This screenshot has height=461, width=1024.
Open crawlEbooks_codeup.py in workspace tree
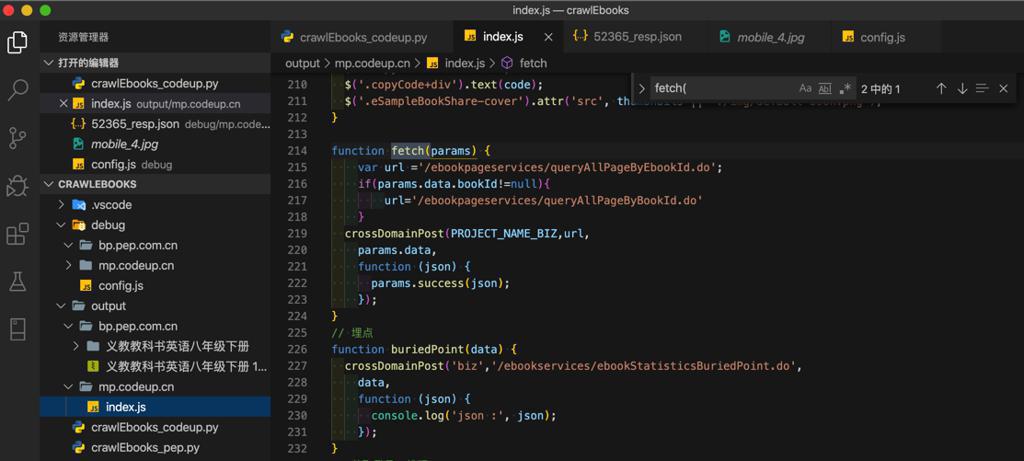155,428
